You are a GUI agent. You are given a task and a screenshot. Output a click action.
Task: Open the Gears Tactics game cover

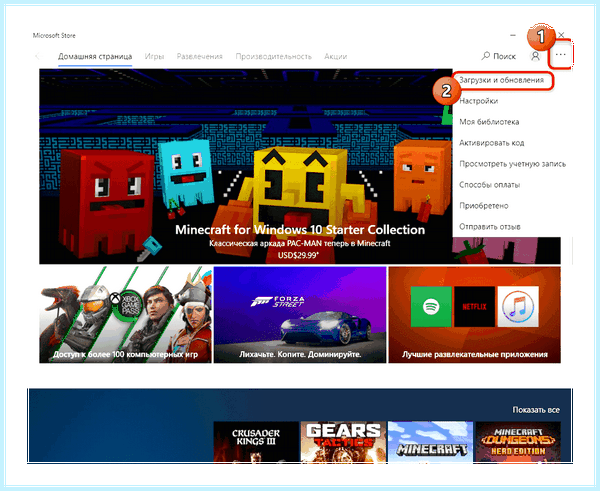[343, 442]
